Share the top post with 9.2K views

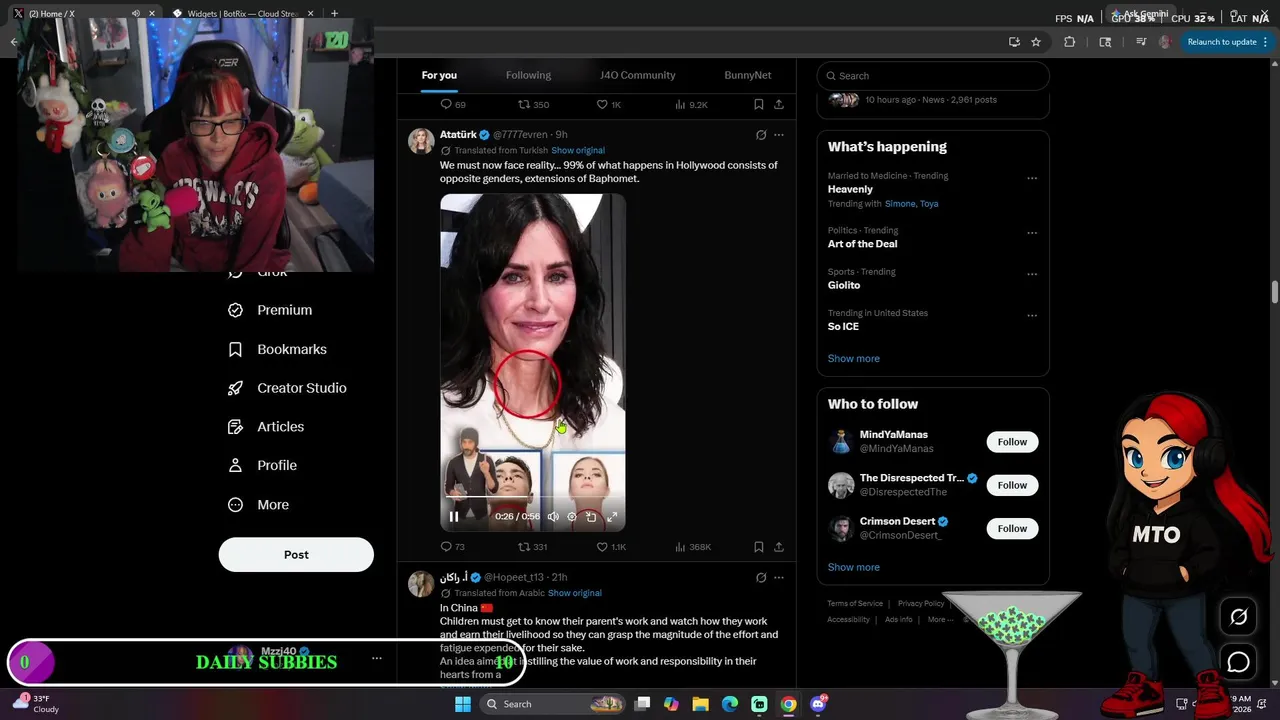[x=779, y=104]
